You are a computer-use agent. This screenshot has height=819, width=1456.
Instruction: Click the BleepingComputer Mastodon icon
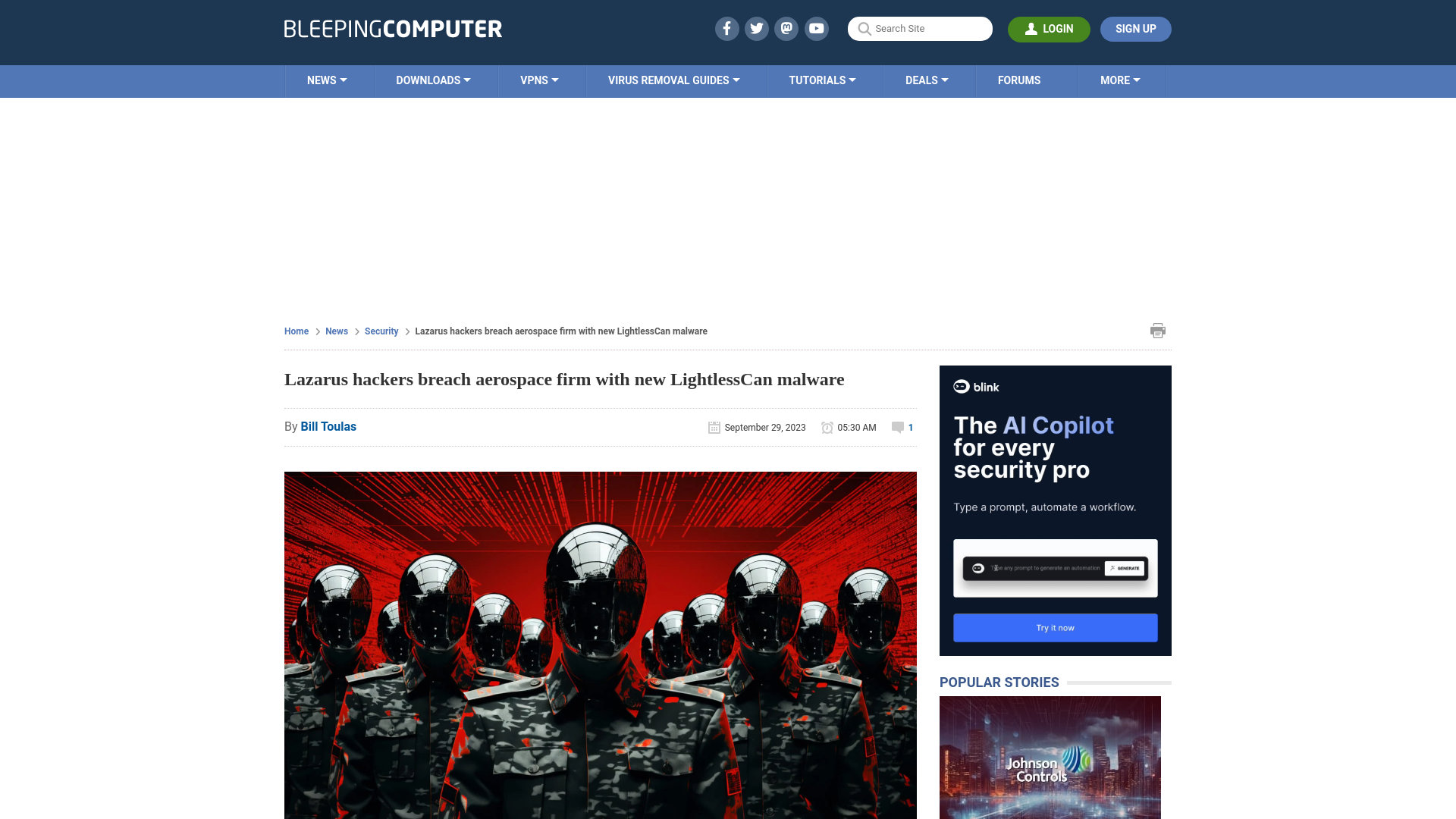[x=787, y=28]
